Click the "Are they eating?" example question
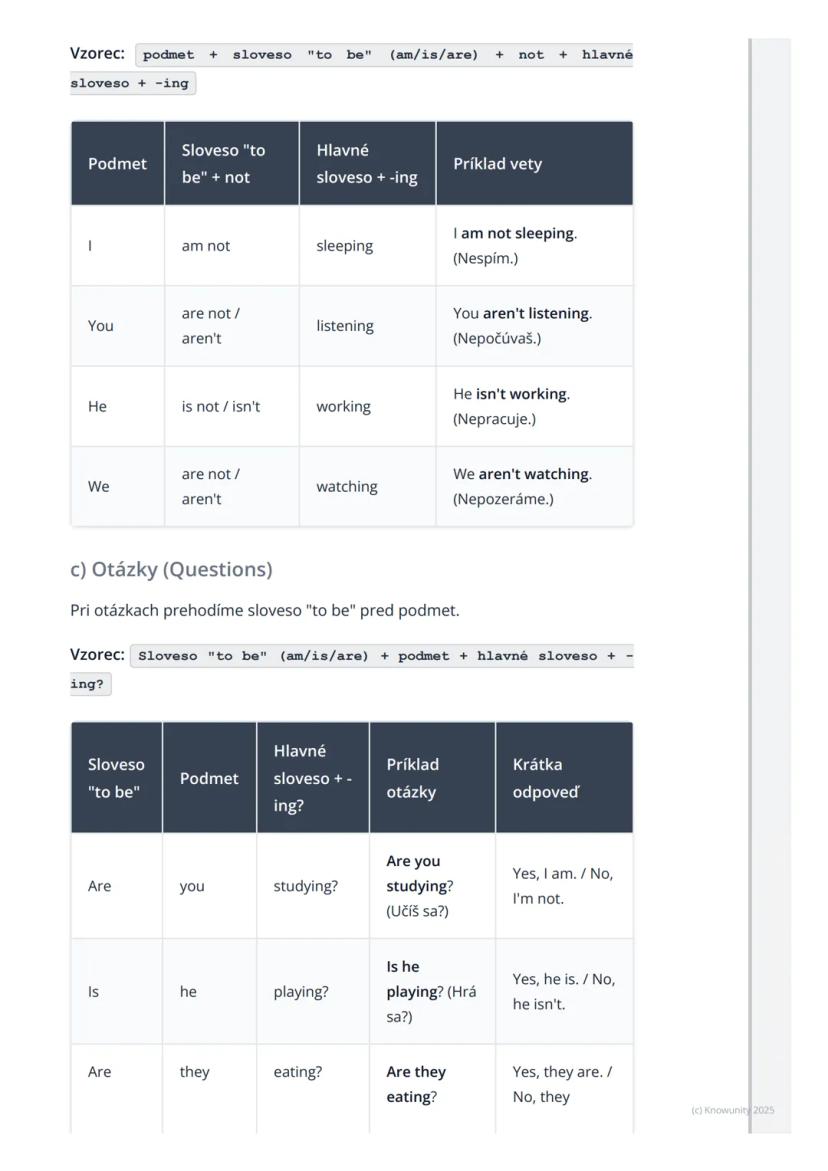This screenshot has width=828, height=1171. point(416,1084)
